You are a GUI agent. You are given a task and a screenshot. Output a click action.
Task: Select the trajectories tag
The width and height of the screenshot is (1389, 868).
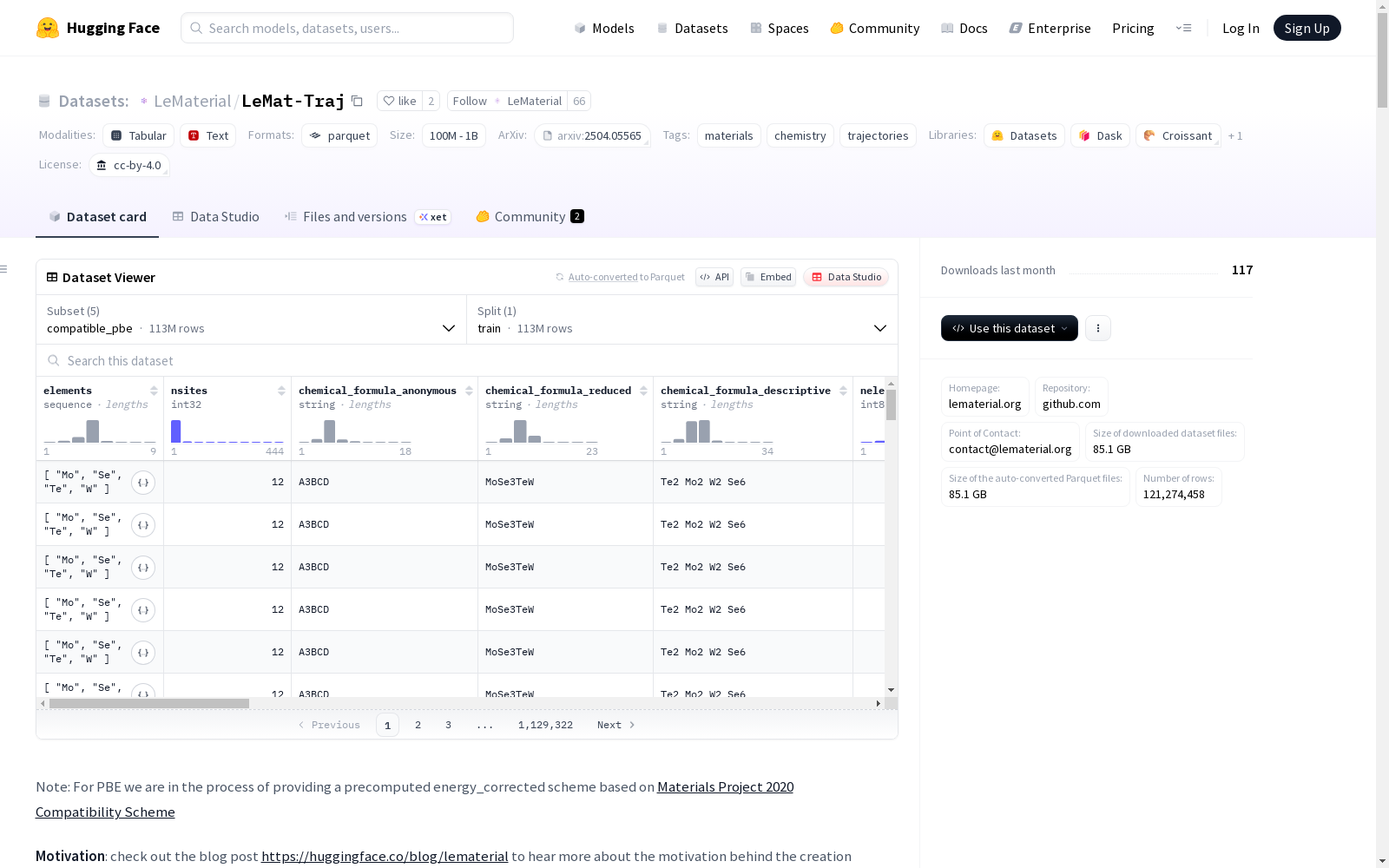tap(878, 135)
